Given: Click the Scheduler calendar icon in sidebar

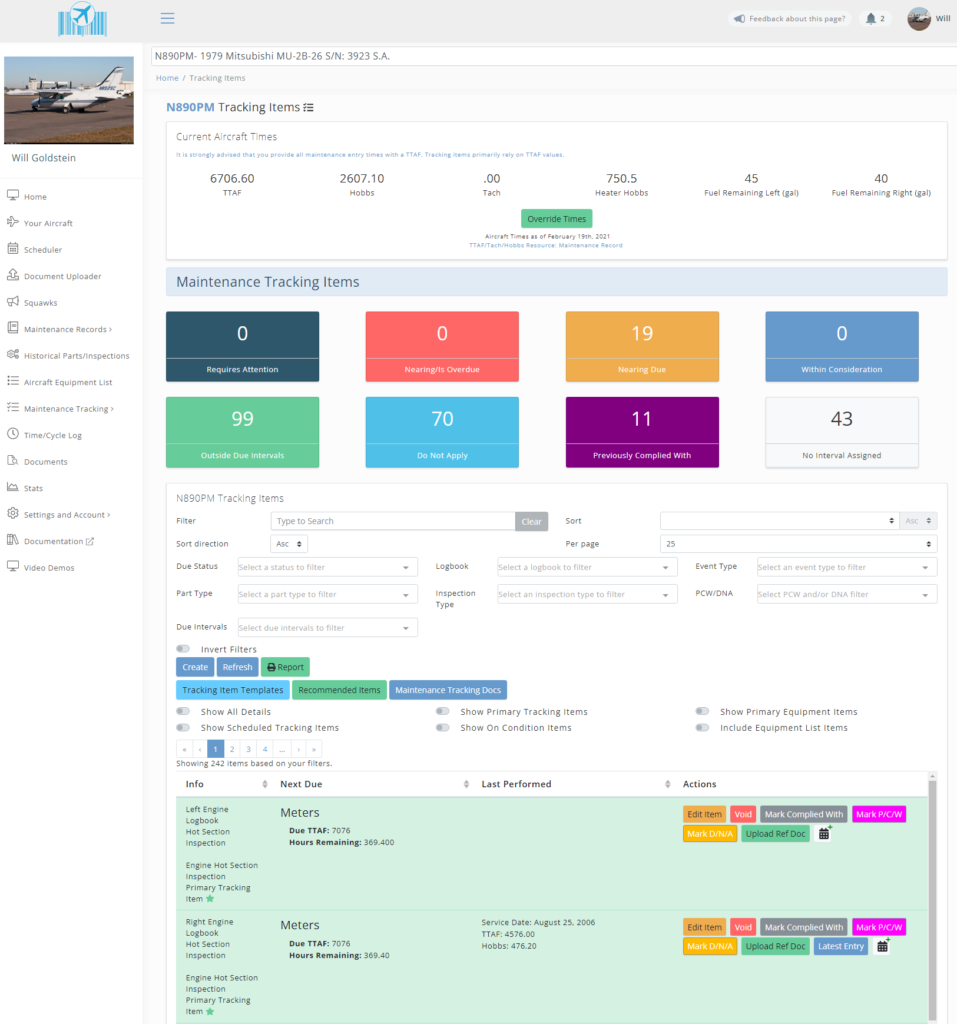Looking at the screenshot, I should (x=13, y=249).
